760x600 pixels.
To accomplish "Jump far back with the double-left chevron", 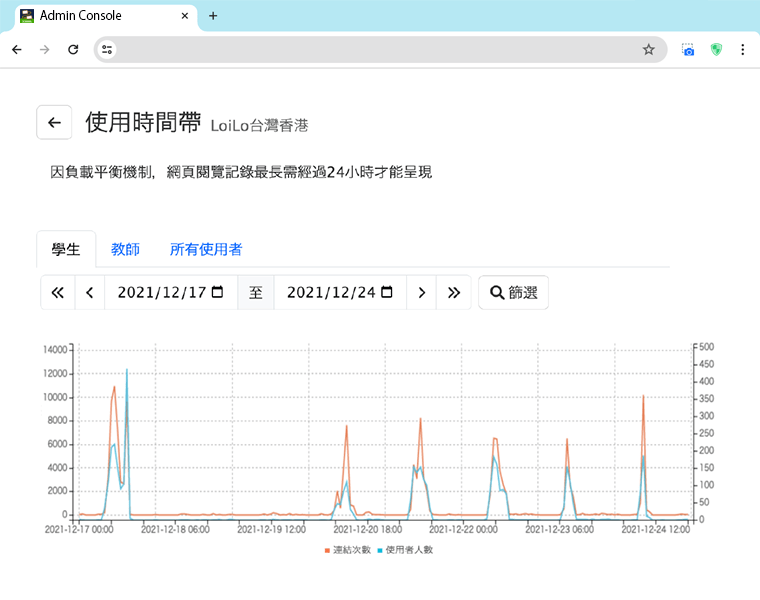I will pos(58,292).
